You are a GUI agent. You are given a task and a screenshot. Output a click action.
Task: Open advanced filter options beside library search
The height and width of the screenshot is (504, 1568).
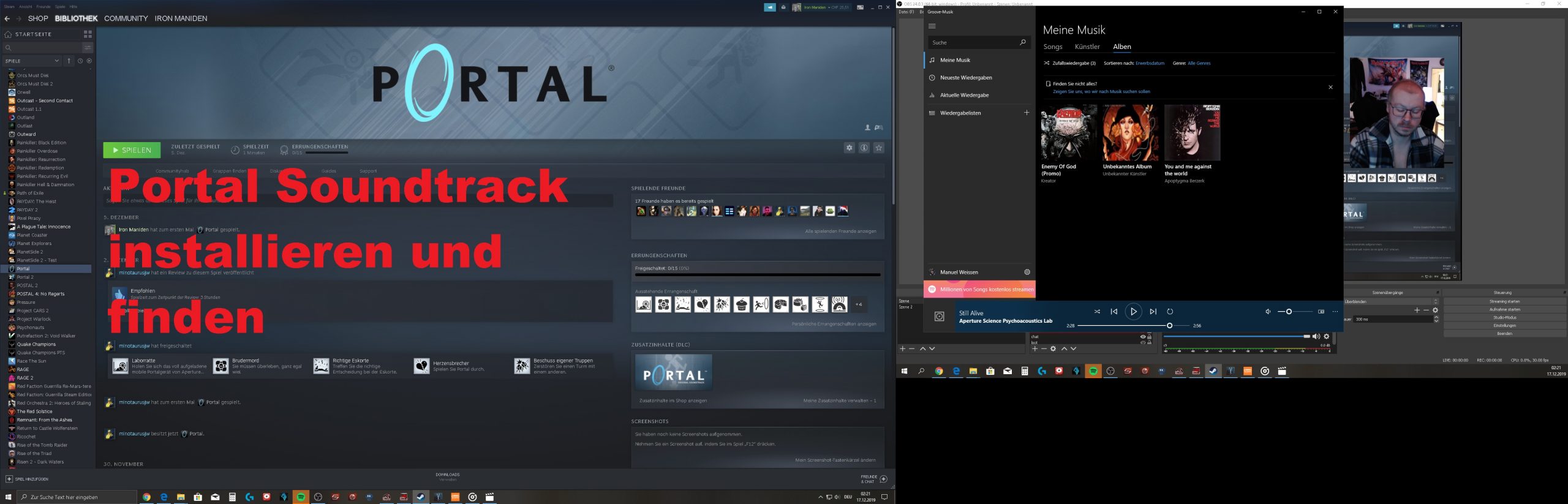pos(88,47)
